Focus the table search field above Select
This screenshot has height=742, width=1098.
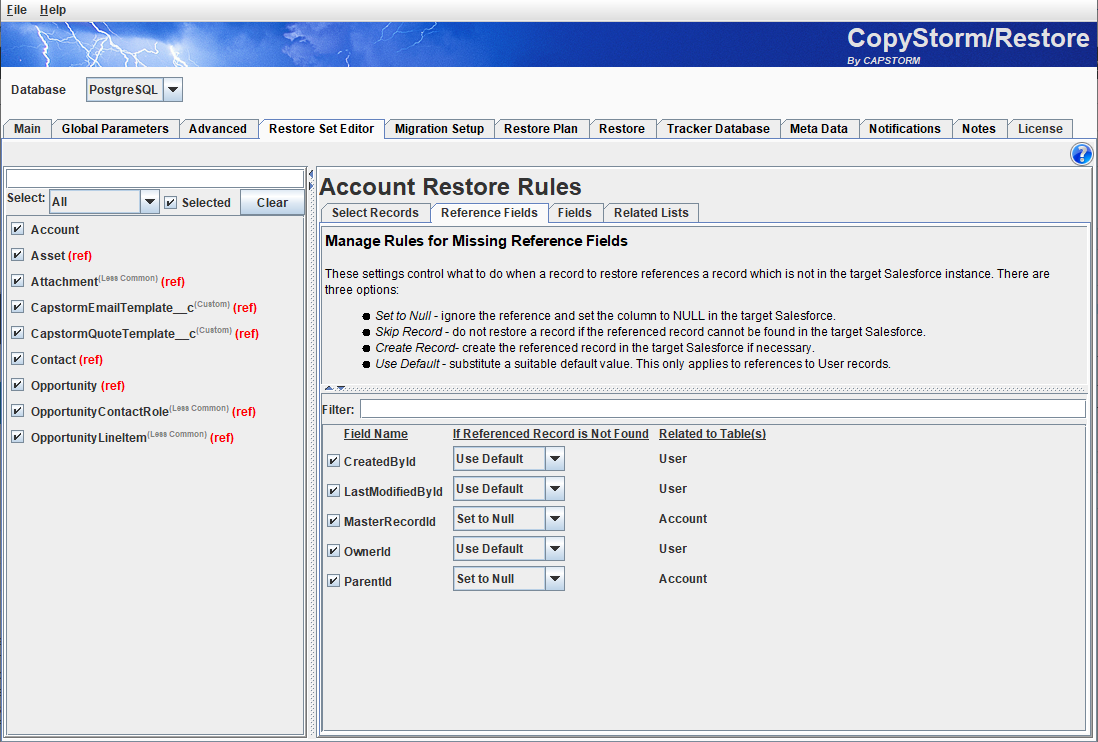click(x=155, y=178)
